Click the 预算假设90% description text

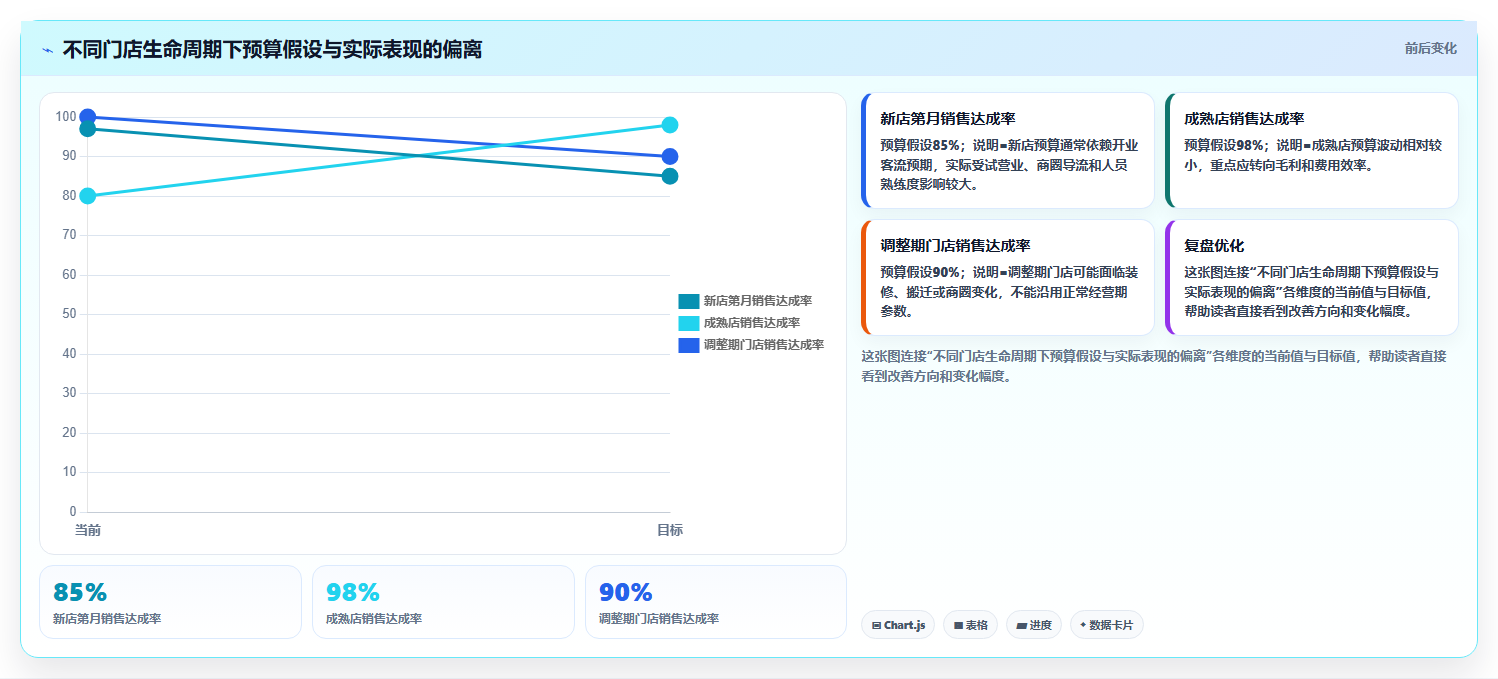[x=1009, y=292]
